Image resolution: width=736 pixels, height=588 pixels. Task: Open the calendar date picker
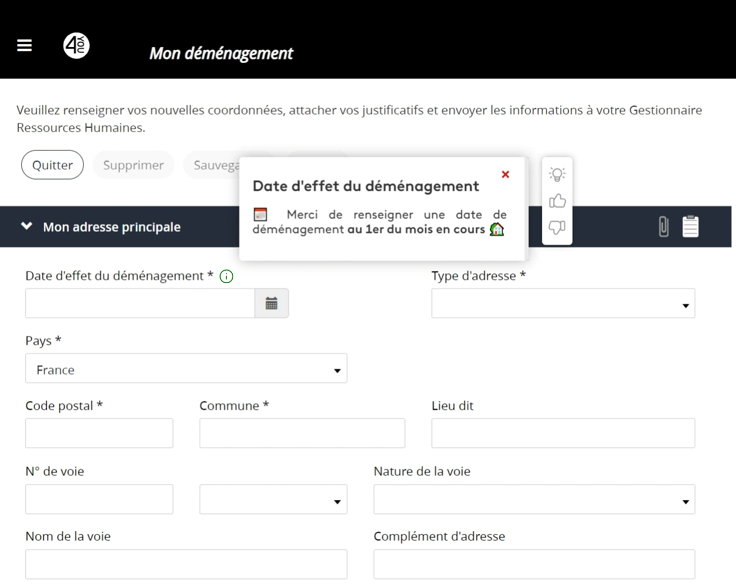pos(271,303)
